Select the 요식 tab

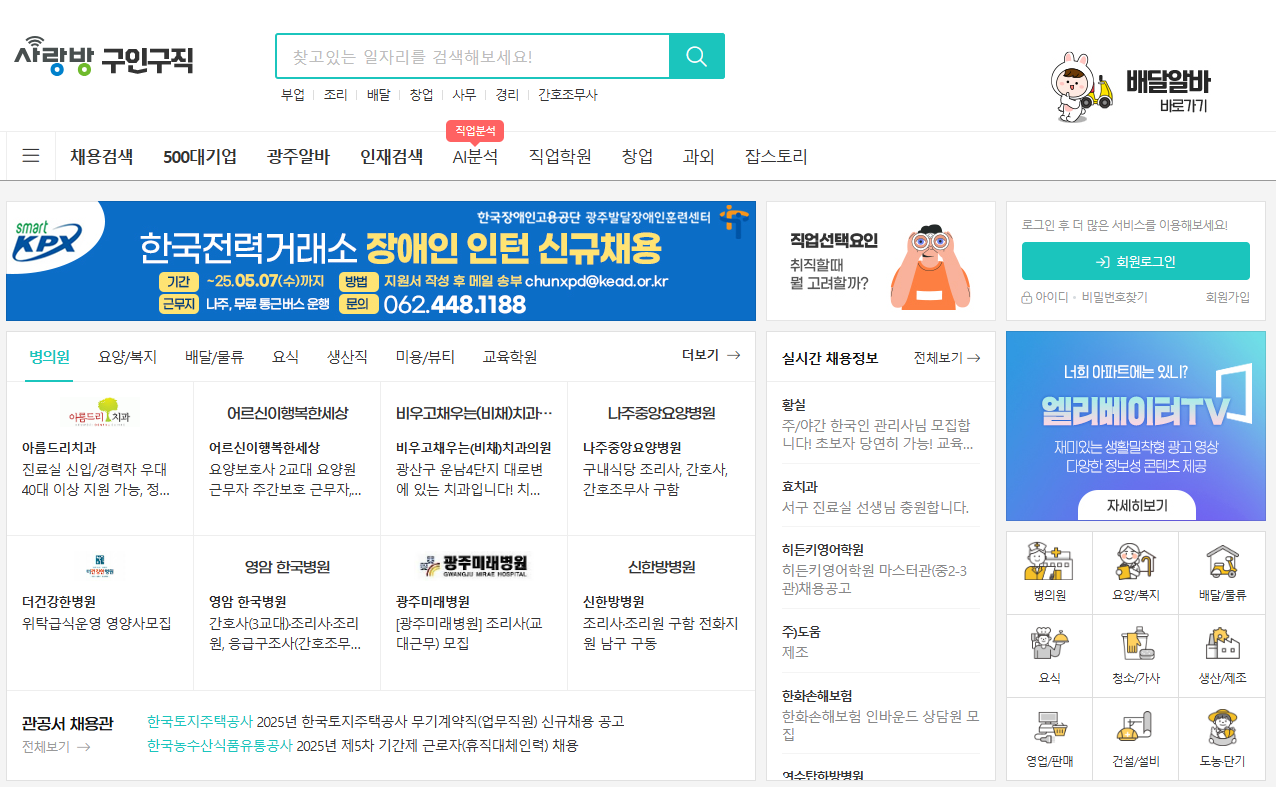(x=286, y=357)
